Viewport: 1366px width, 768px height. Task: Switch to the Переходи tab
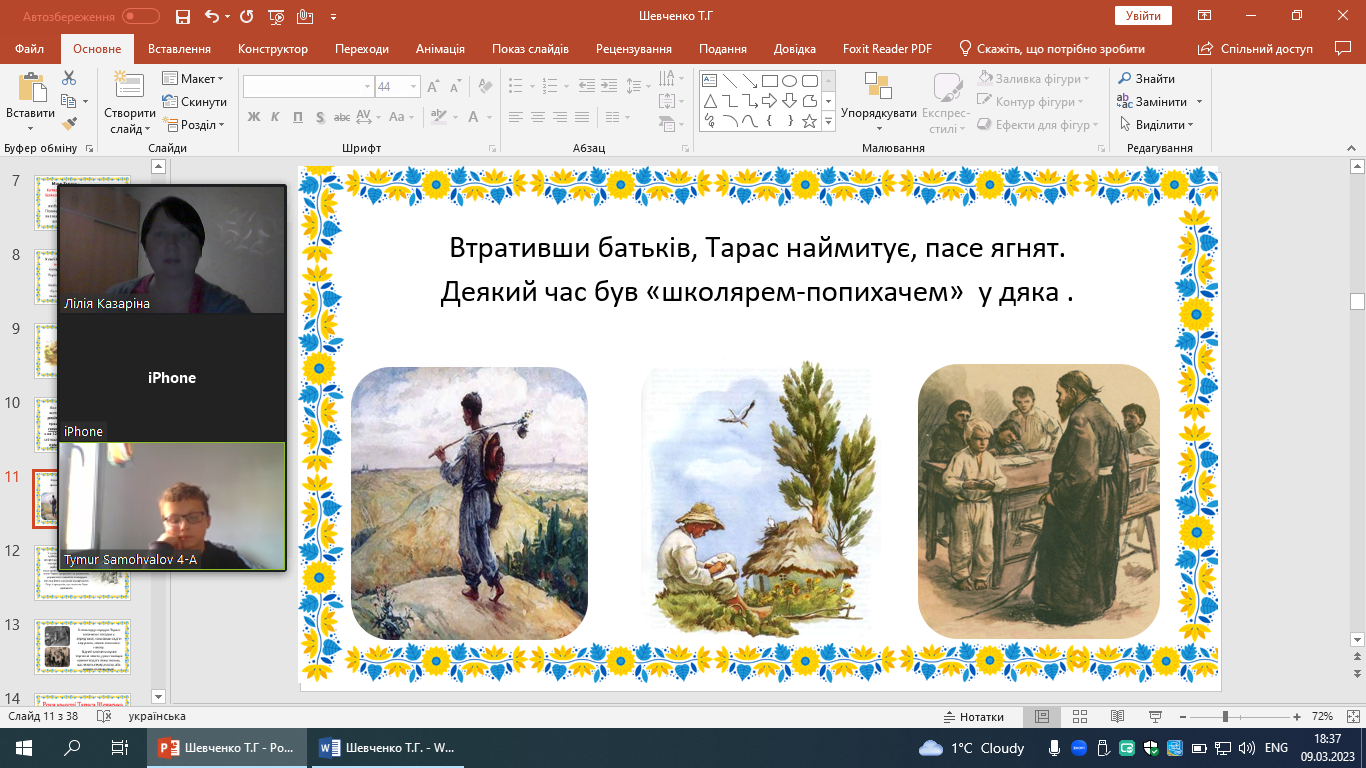tap(362, 49)
